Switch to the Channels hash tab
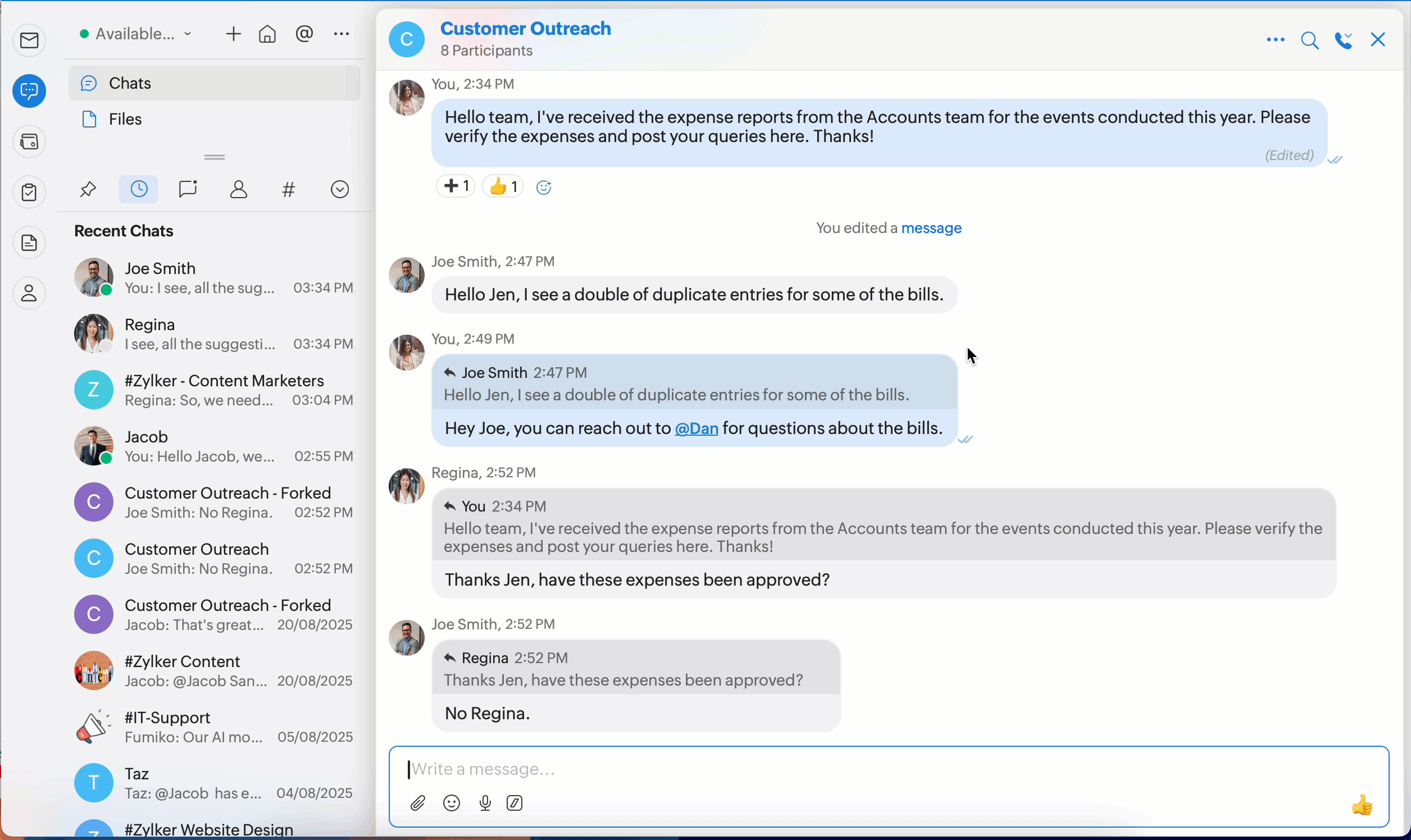Viewport: 1411px width, 840px height. [x=289, y=189]
